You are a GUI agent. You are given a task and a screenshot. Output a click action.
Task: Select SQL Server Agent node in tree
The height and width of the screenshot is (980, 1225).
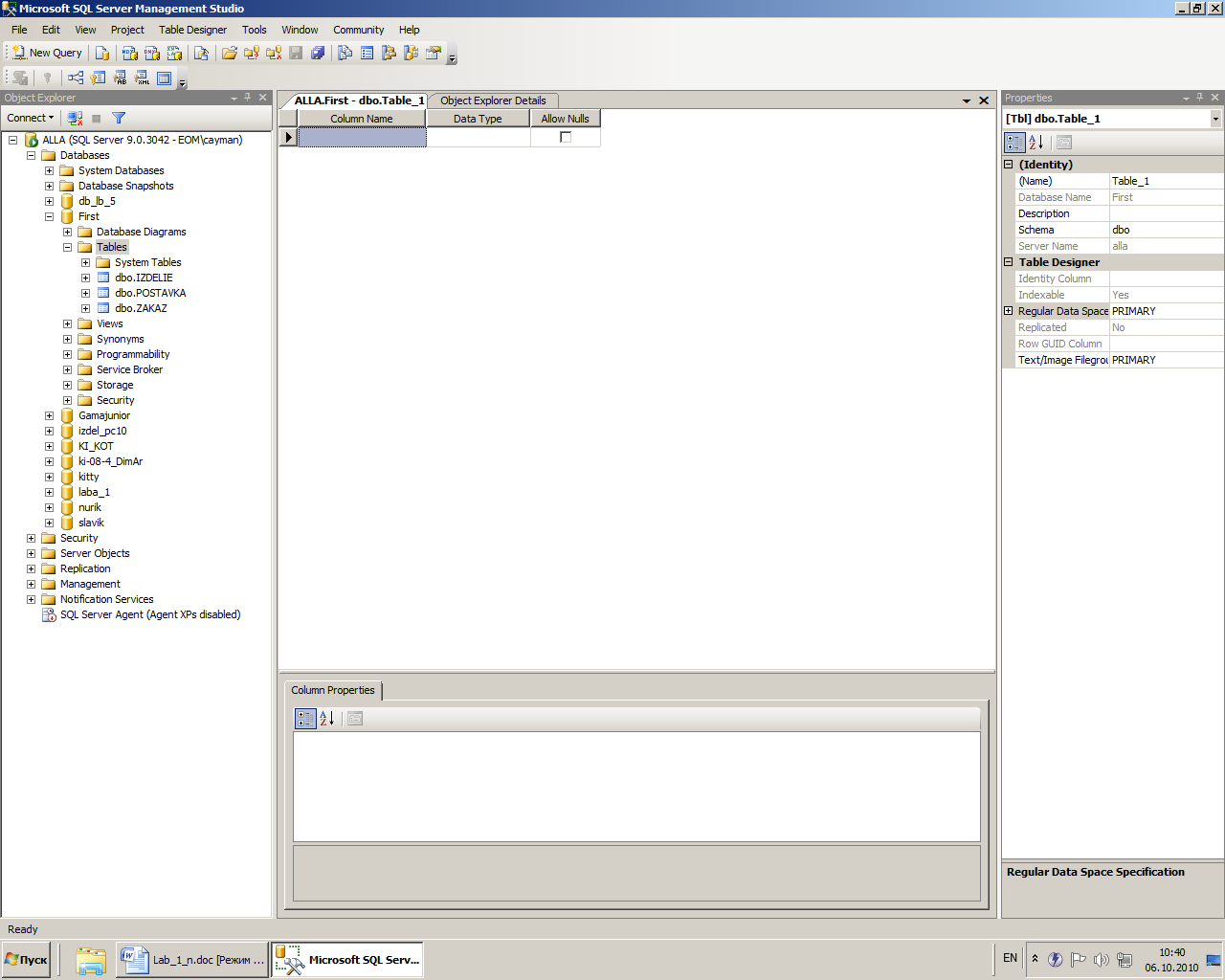coord(150,614)
